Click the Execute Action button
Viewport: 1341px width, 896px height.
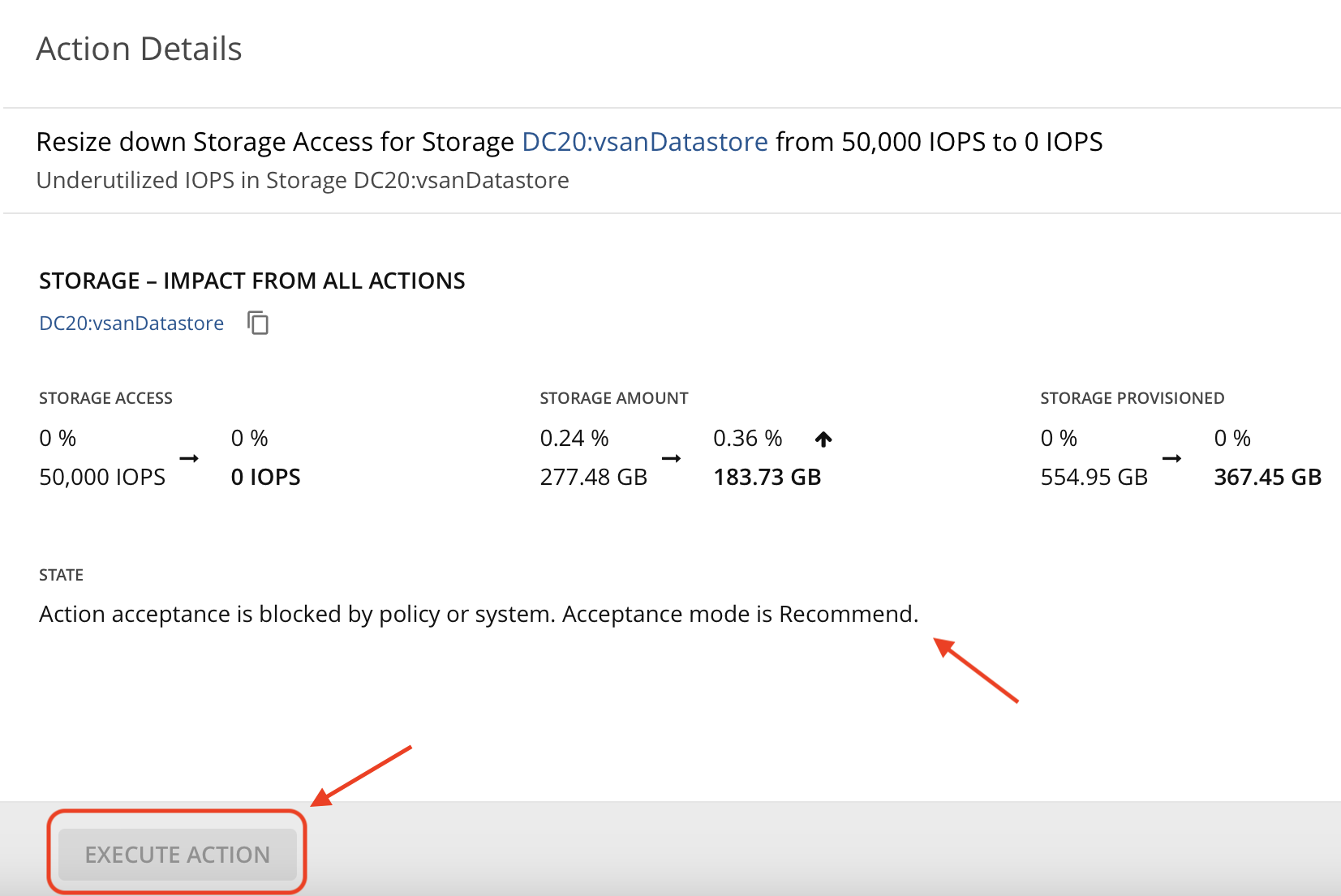(x=178, y=854)
